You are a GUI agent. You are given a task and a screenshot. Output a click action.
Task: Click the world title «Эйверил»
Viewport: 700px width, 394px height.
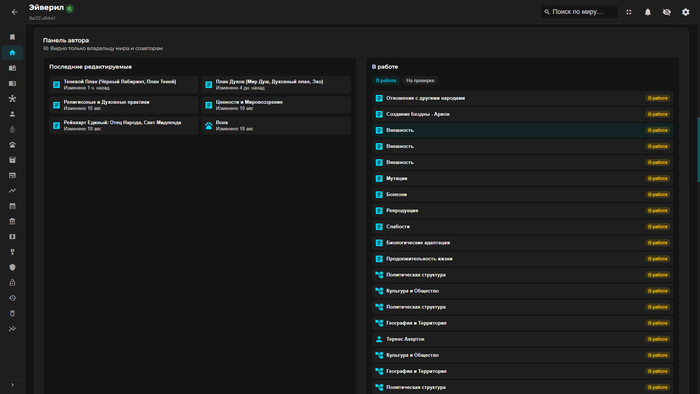click(x=46, y=8)
